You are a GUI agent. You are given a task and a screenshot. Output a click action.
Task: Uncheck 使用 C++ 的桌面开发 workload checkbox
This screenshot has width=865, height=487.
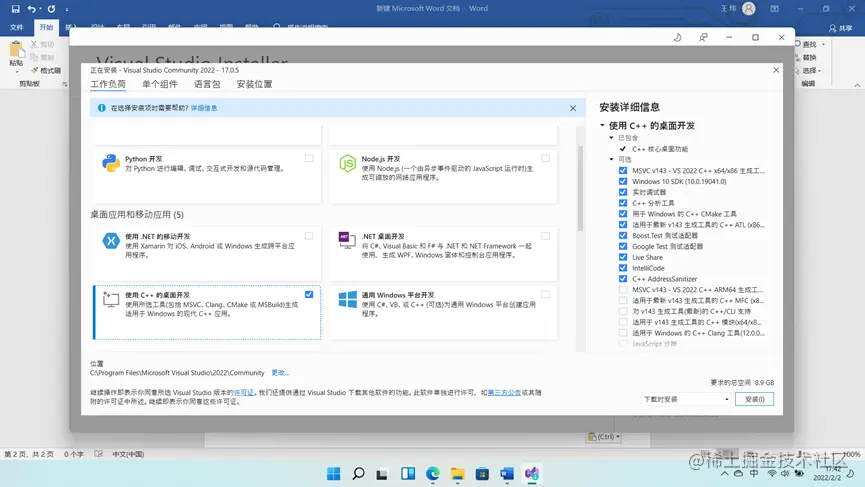coord(309,295)
